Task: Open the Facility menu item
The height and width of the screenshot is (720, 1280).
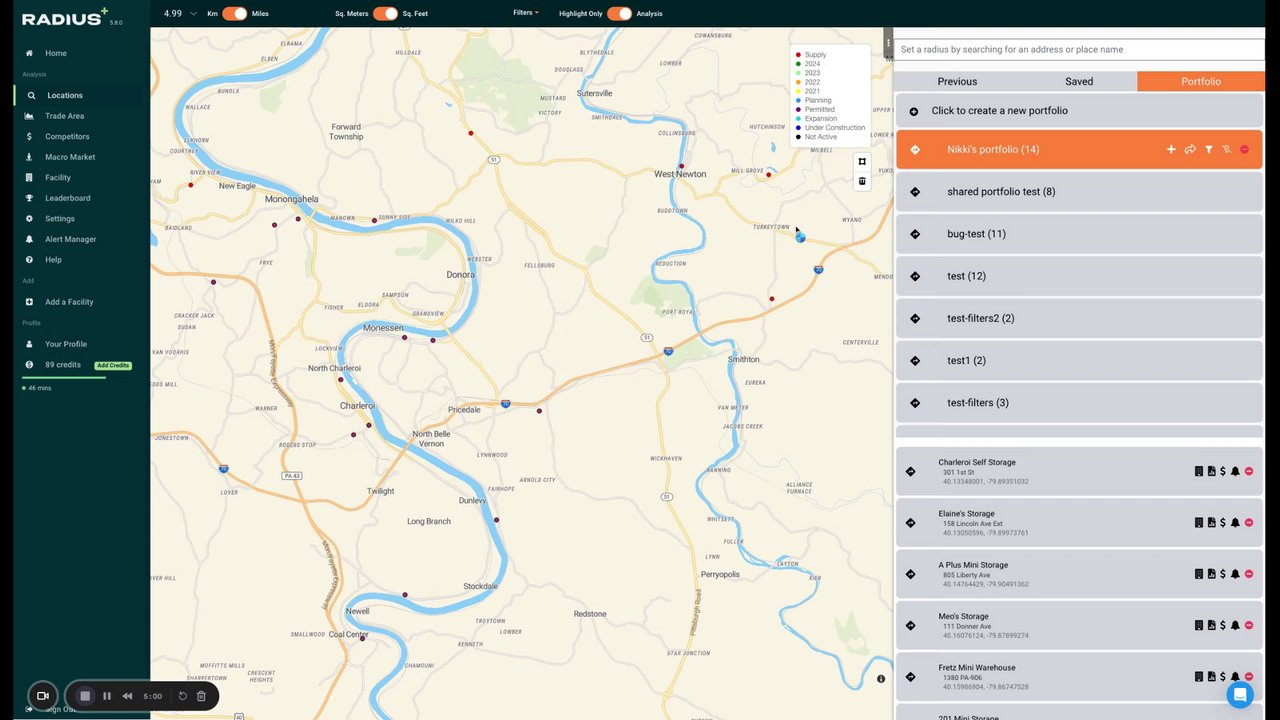Action: 58,177
